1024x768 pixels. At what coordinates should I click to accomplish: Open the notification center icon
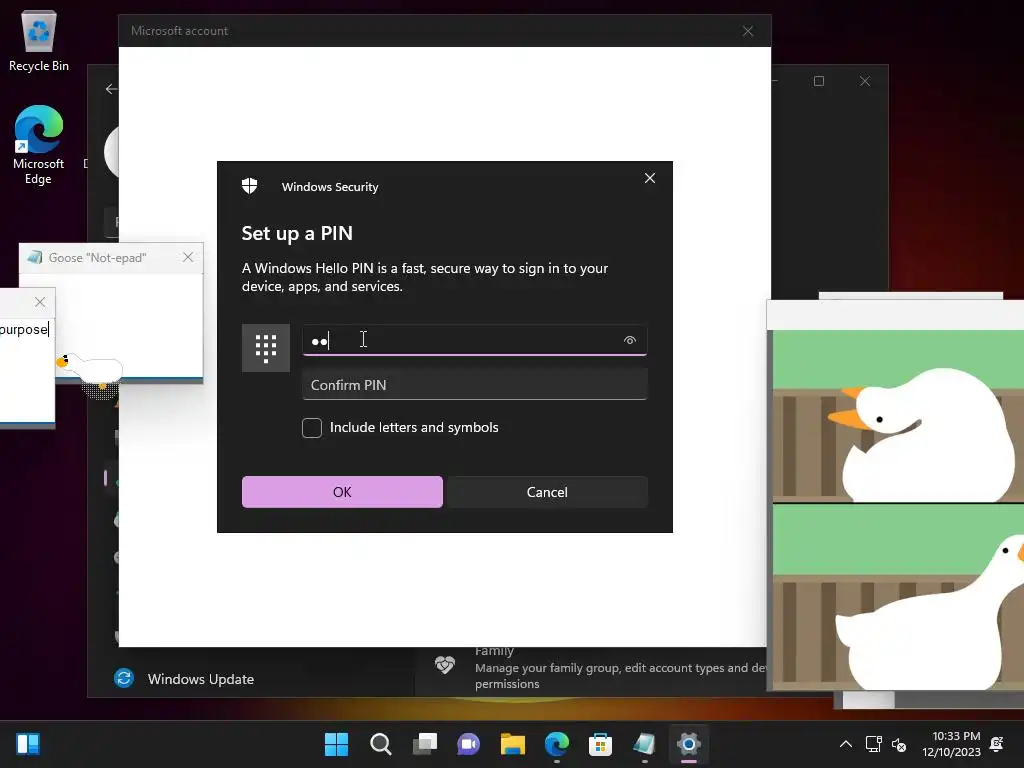coord(997,744)
